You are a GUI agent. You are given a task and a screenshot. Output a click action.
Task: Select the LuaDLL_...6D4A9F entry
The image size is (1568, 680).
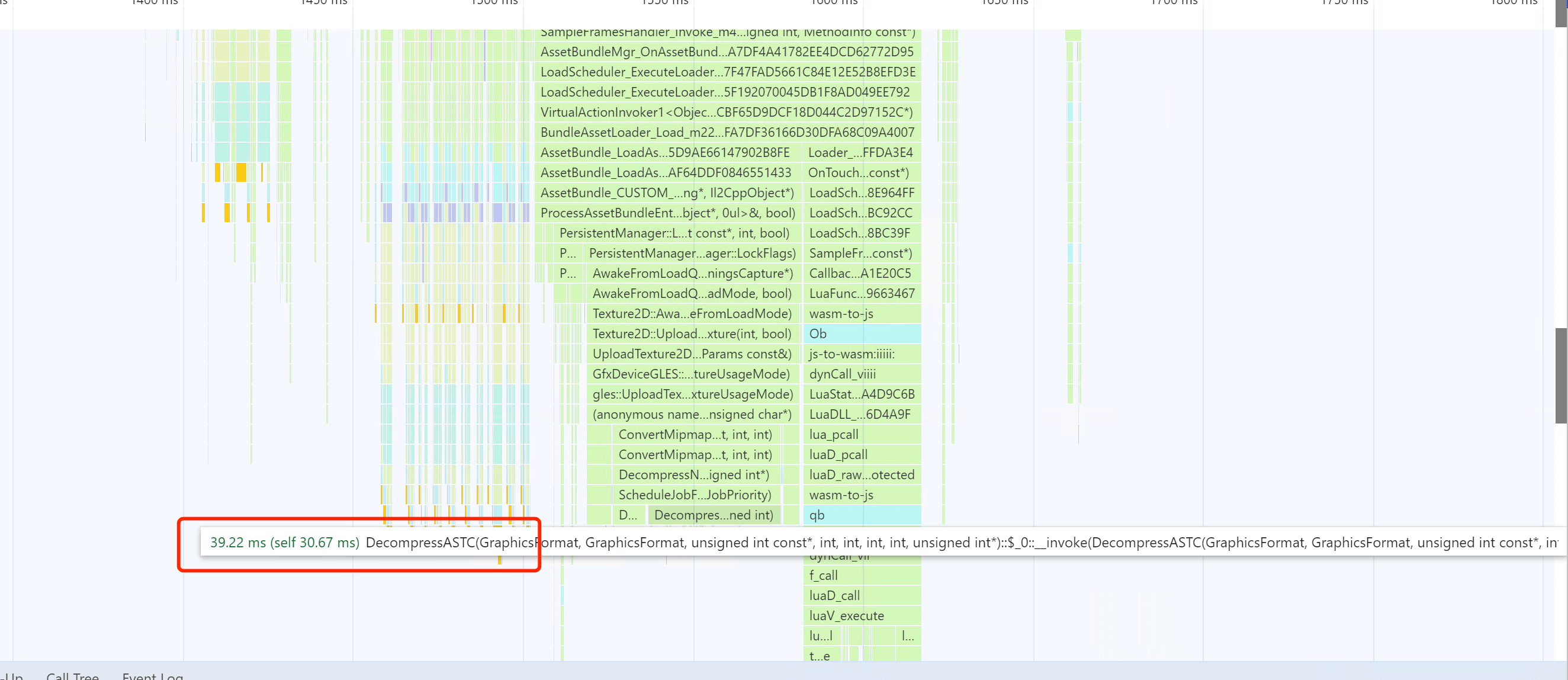[862, 413]
